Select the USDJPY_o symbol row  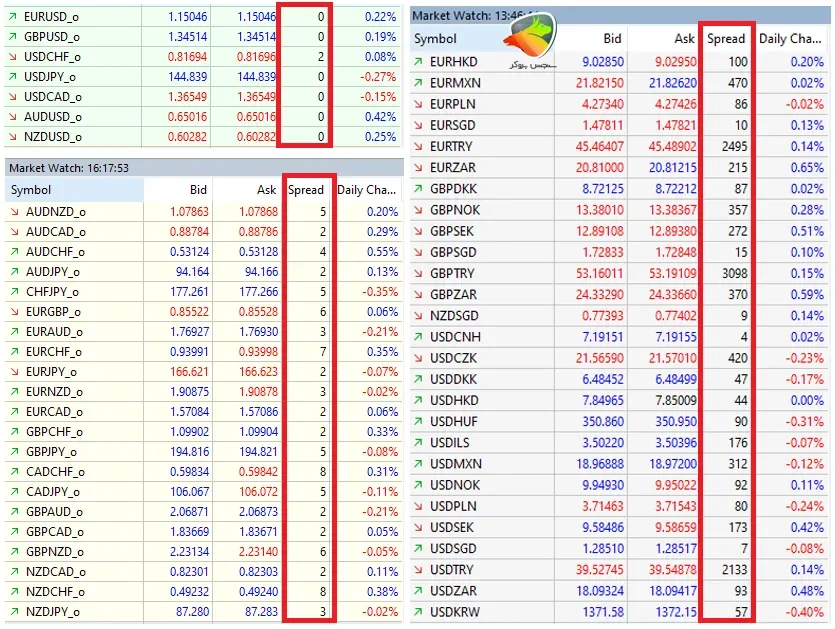click(x=203, y=77)
